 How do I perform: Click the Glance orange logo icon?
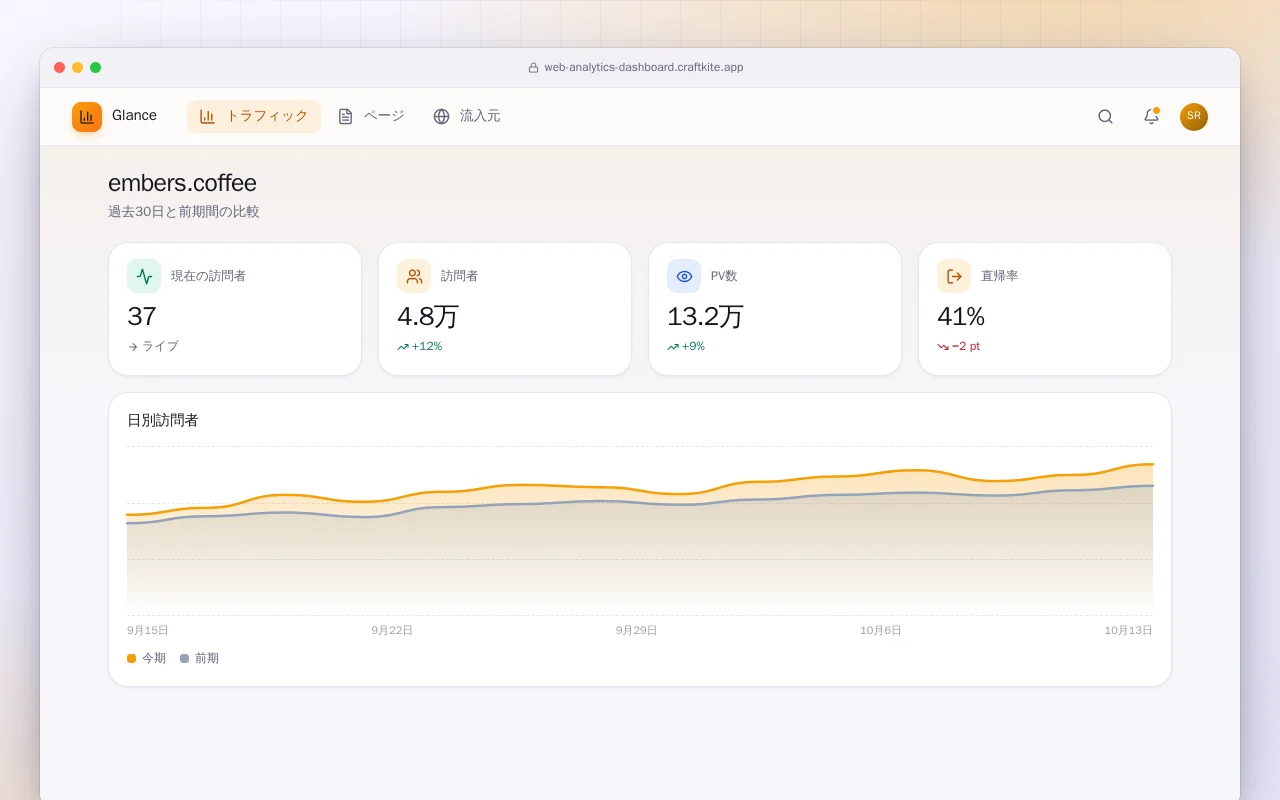[87, 117]
